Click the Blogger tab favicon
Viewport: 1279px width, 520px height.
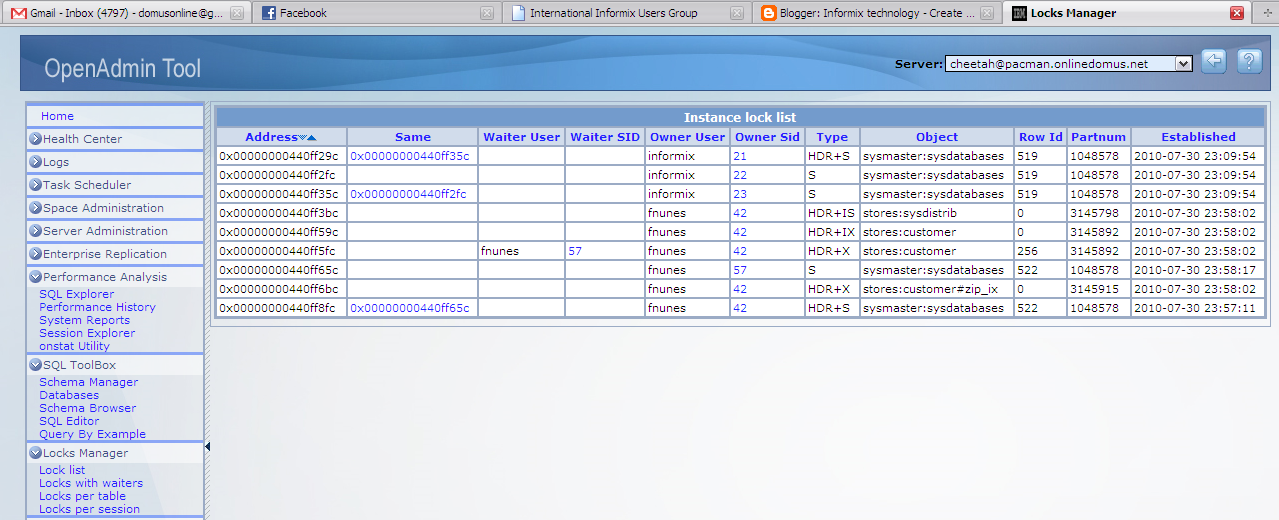(x=768, y=13)
